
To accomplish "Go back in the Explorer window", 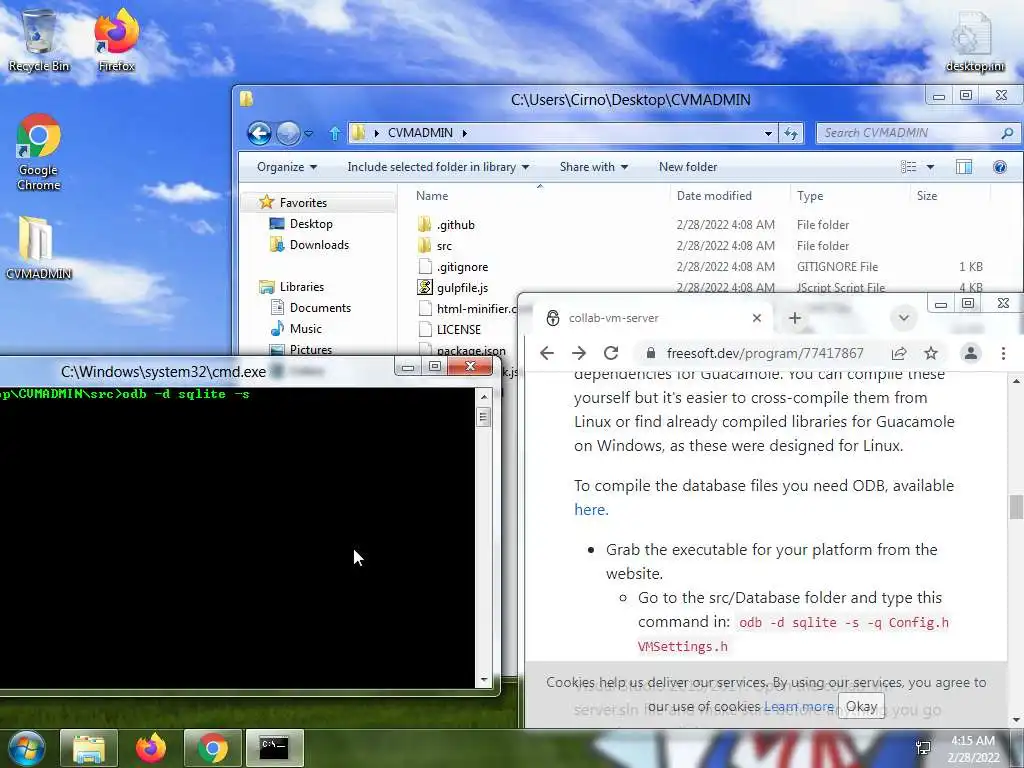I will 259,133.
